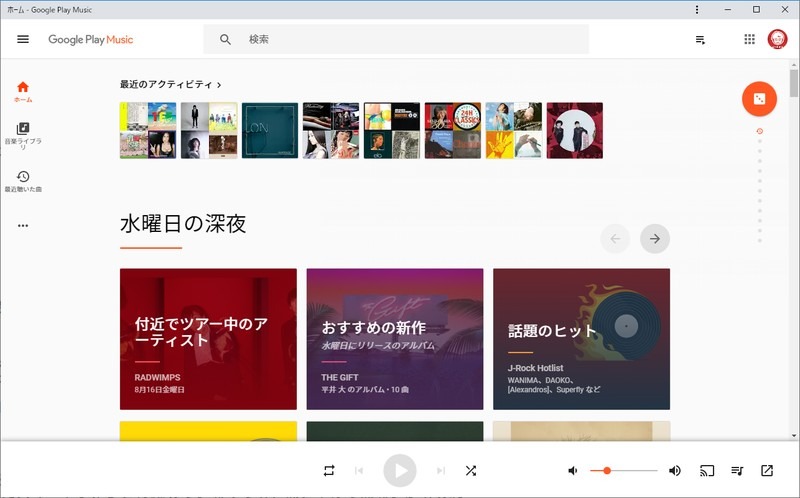This screenshot has height=498, width=800.
Task: Toggle shuffle mode
Action: tap(471, 470)
